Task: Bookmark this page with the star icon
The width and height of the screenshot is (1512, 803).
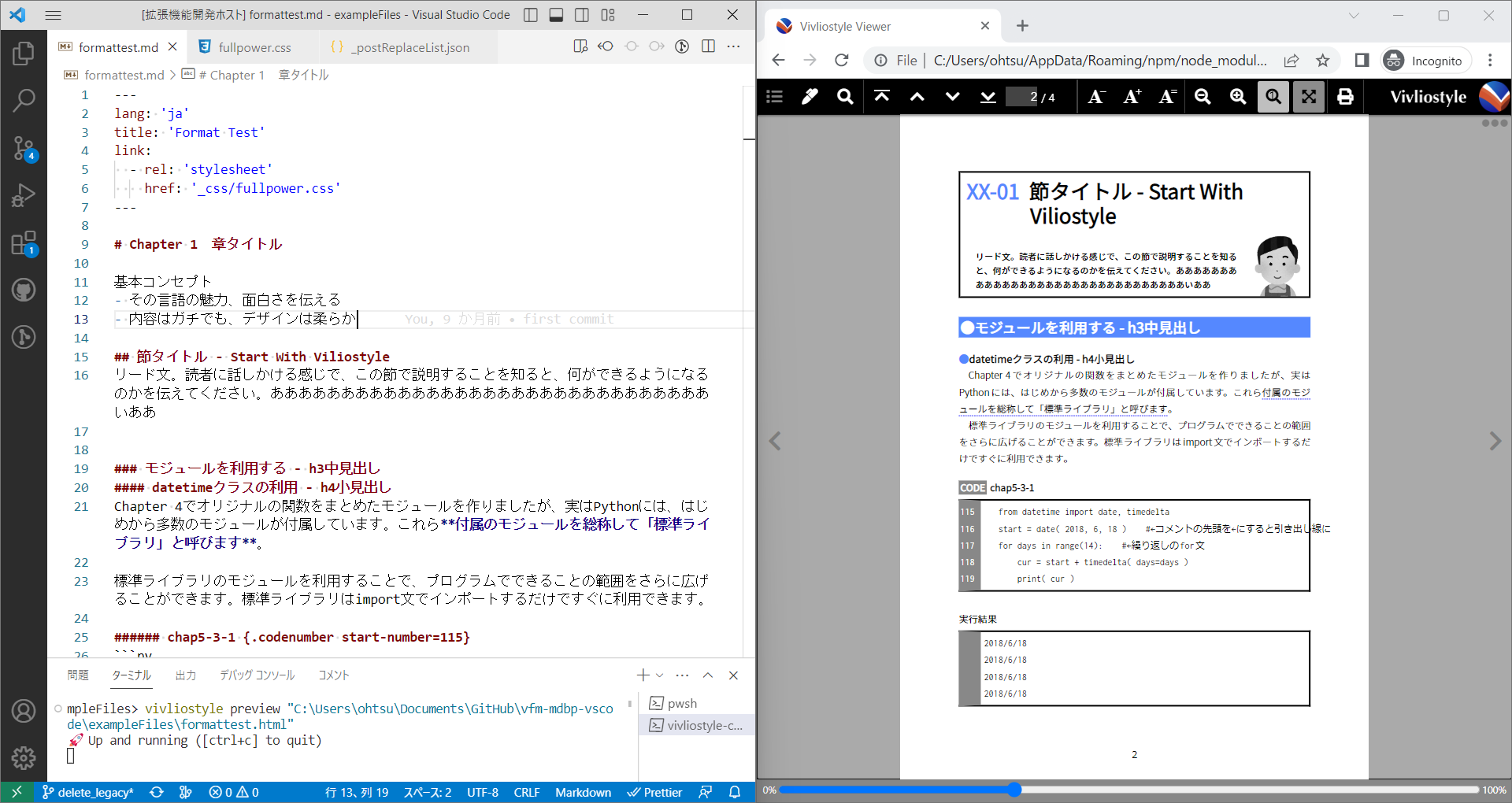Action: [x=1323, y=61]
